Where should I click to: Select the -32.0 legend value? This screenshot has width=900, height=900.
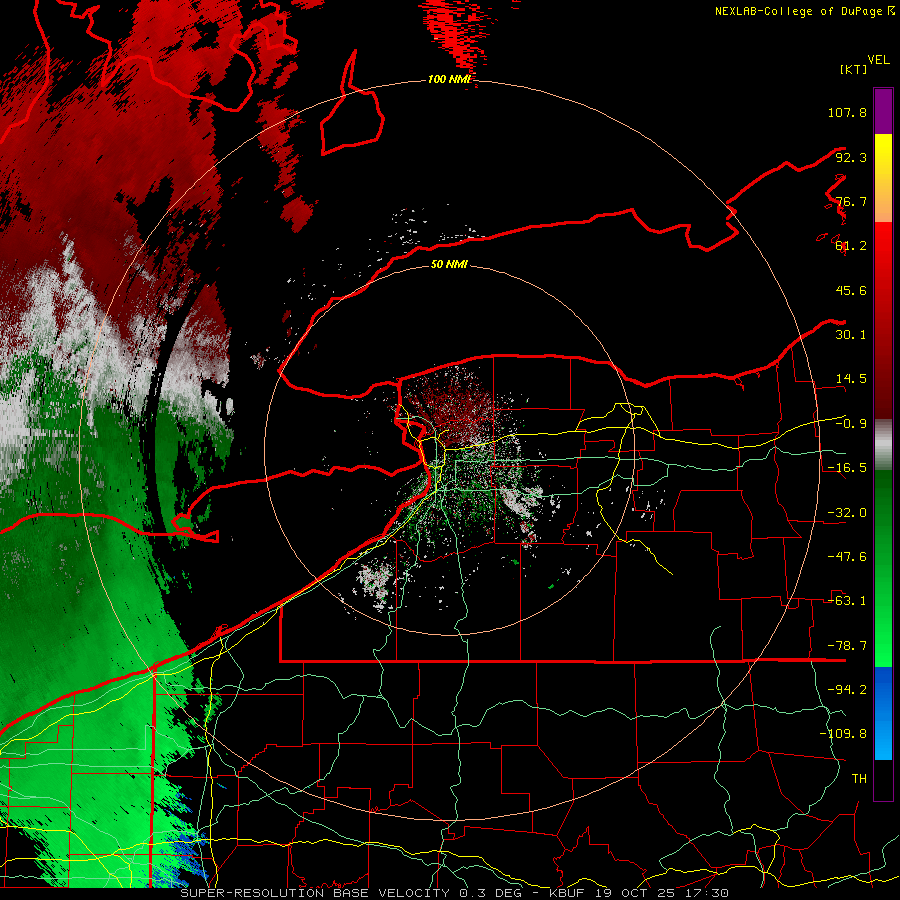[847, 513]
